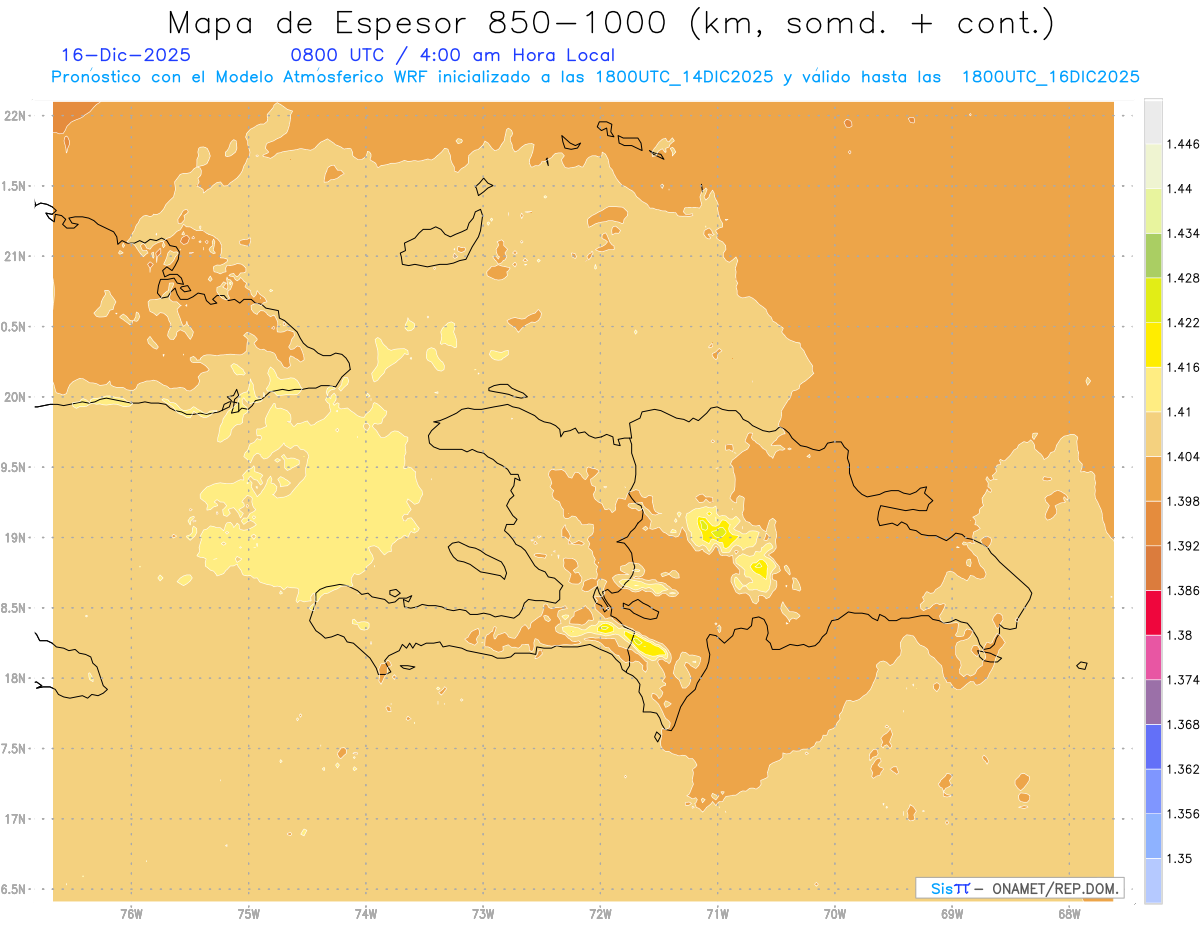Image resolution: width=1200 pixels, height=927 pixels.
Task: Click the "76W" longitude label
Action: (x=131, y=913)
